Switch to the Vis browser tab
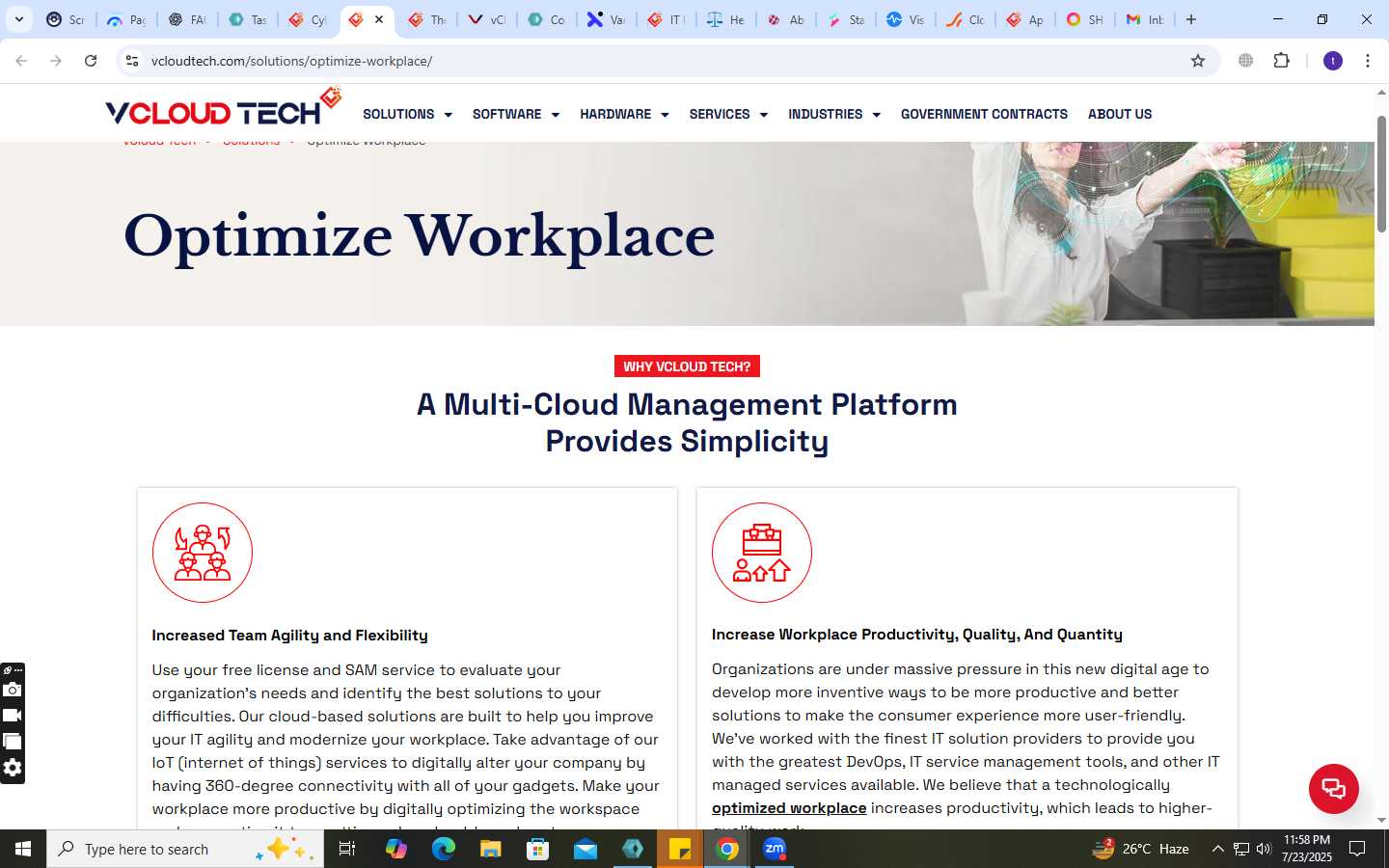The width and height of the screenshot is (1389, 868). pos(906,19)
